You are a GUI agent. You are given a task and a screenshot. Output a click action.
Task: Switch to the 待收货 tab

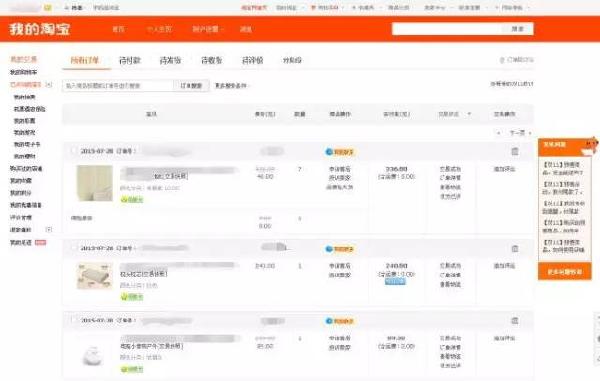click(212, 60)
